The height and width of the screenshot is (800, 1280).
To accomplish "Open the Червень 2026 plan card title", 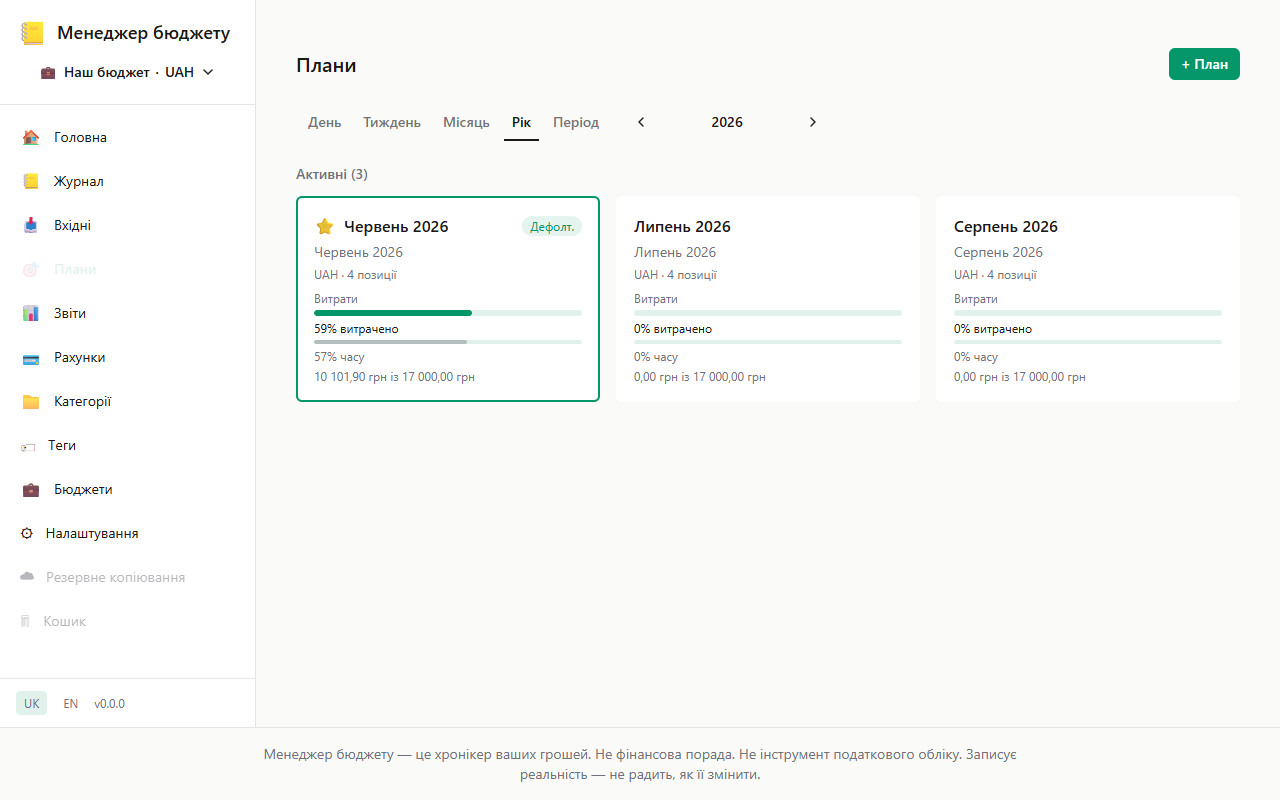I will [x=396, y=226].
